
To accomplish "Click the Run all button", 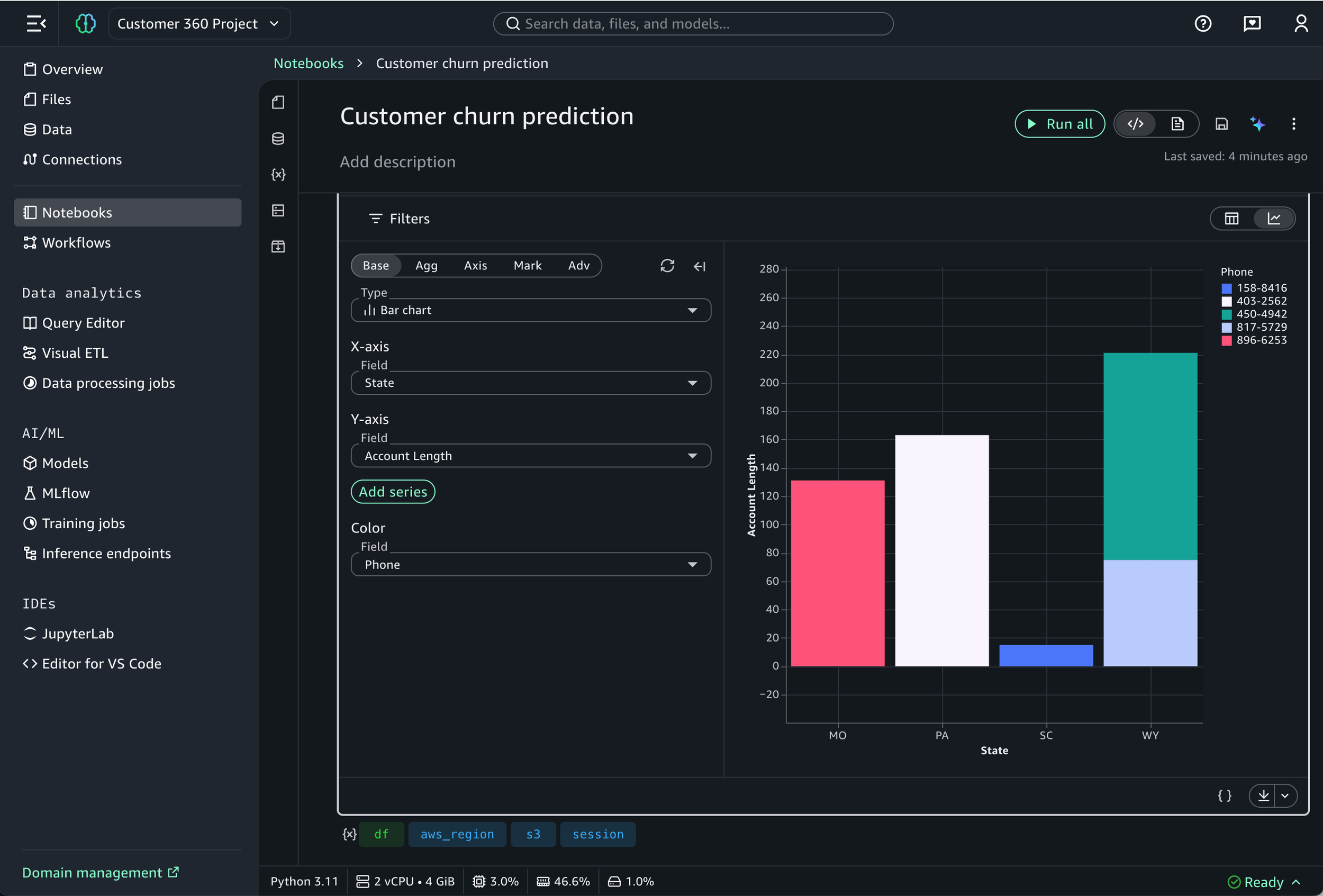I will coord(1059,123).
